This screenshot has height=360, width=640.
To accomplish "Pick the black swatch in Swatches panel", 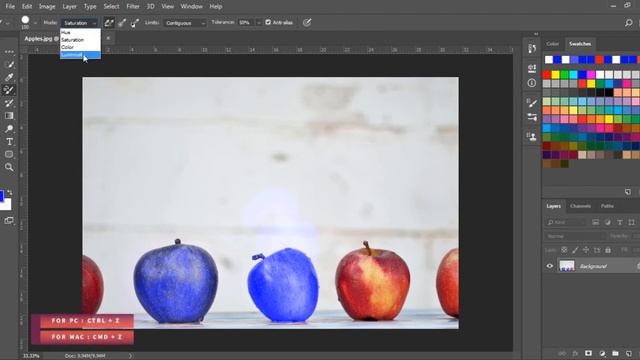I will [609, 92].
